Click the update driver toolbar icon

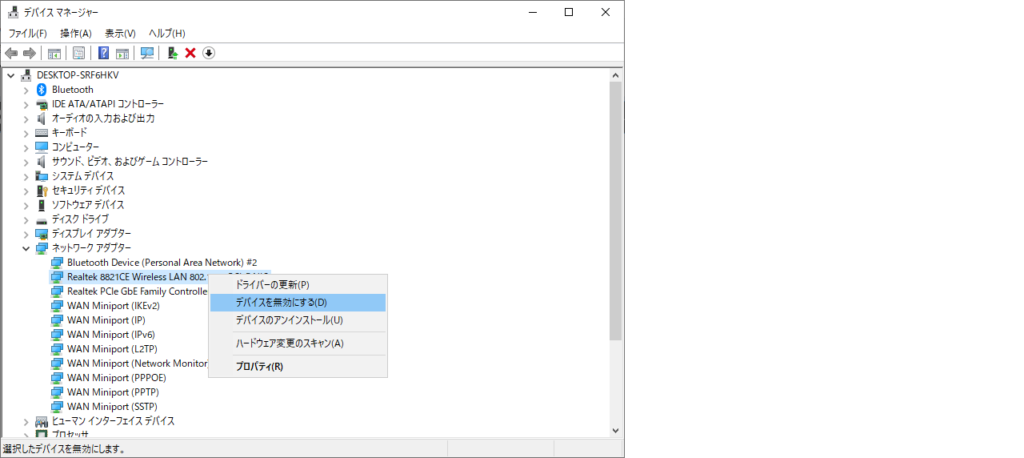(x=173, y=53)
